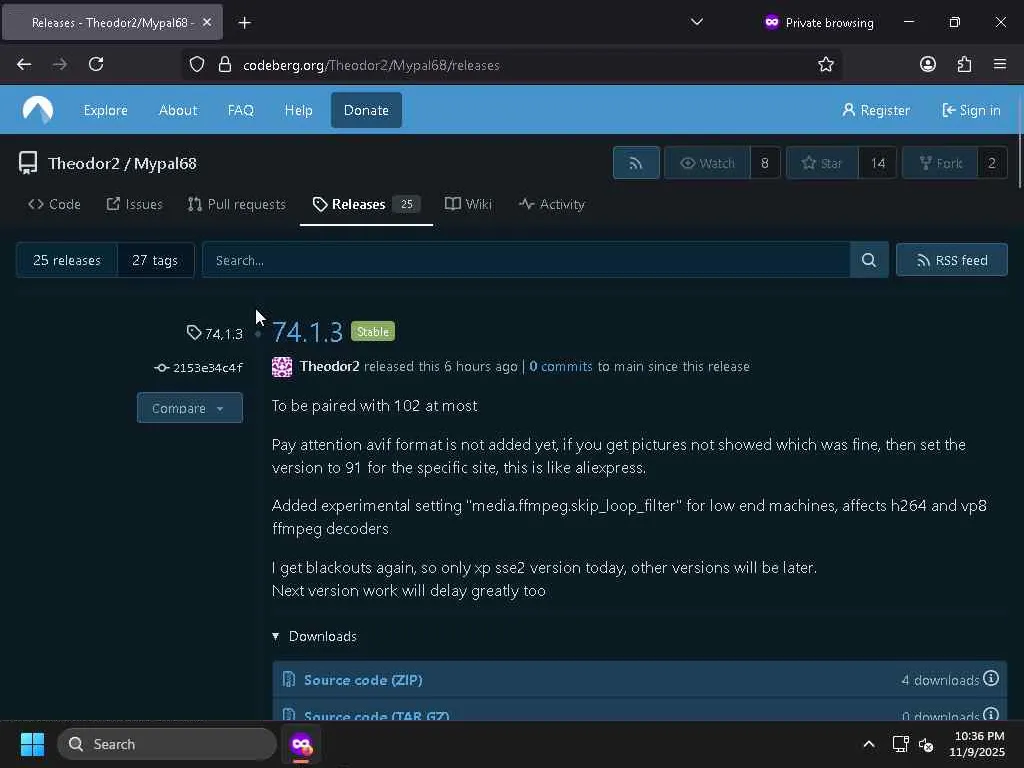Select the Releases tab
1024x768 pixels.
coord(366,204)
